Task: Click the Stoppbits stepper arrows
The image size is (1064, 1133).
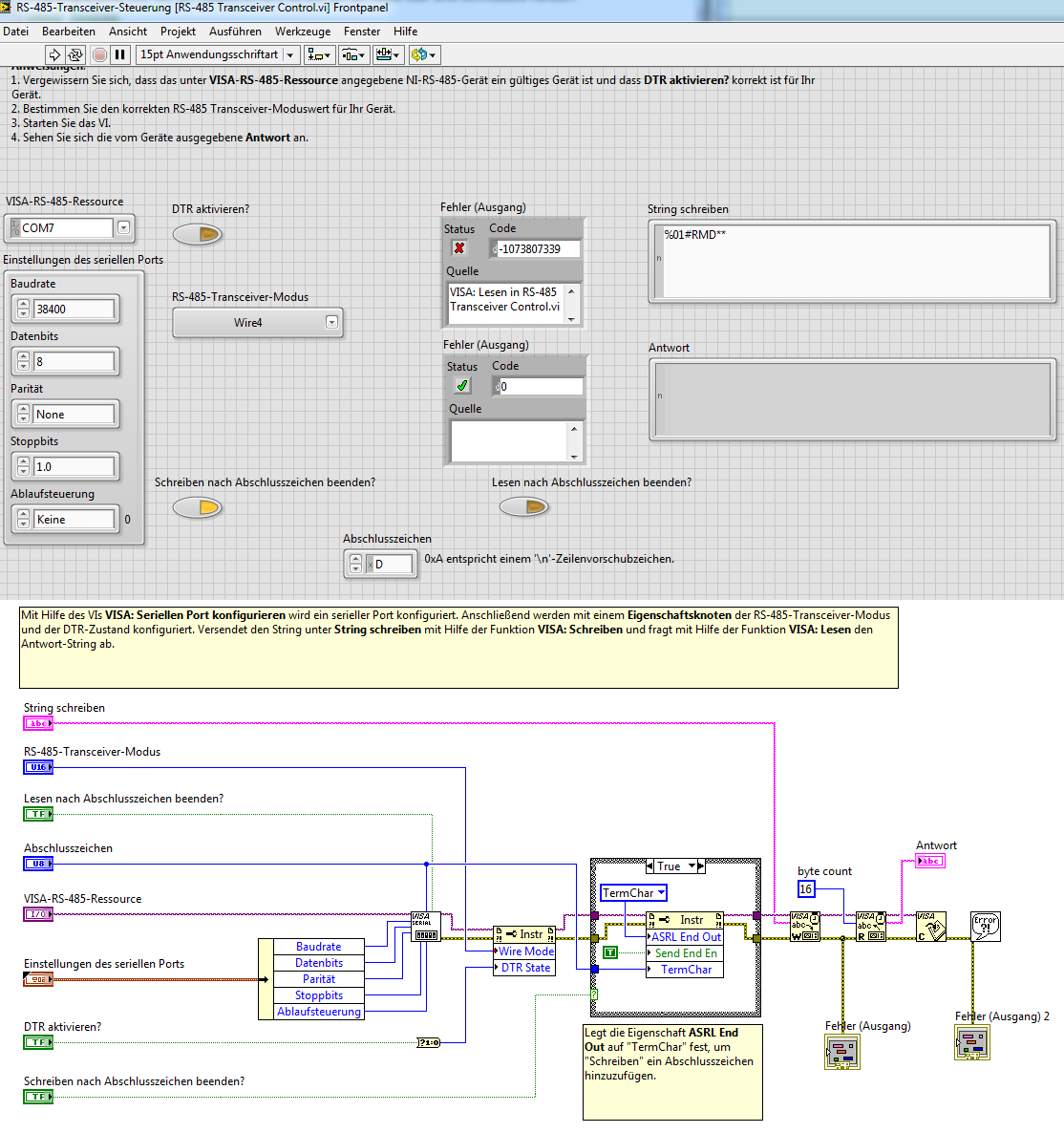Action: pyautogui.click(x=23, y=467)
